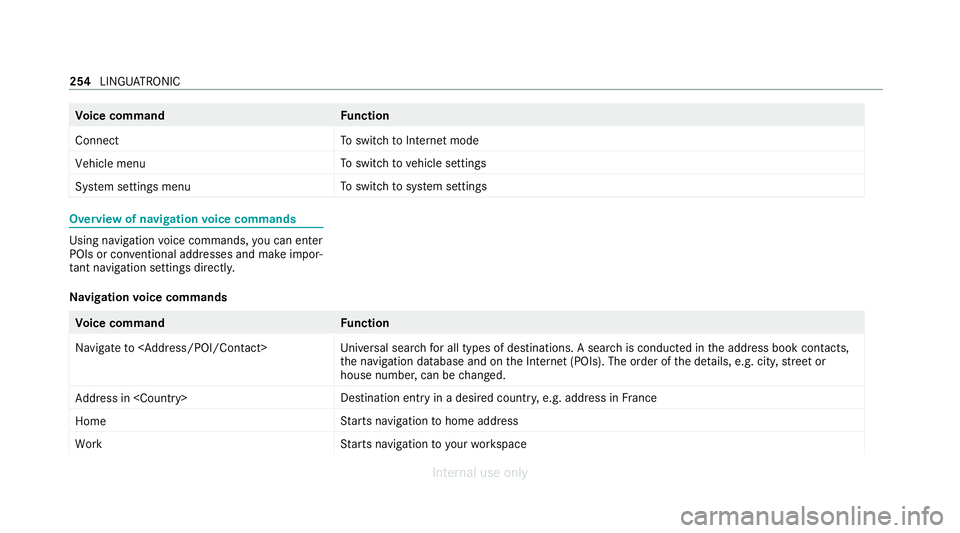Viewport: 960px width, 533px height.
Task: Select the 'Connect' voice command cell
Action: (x=201, y=140)
